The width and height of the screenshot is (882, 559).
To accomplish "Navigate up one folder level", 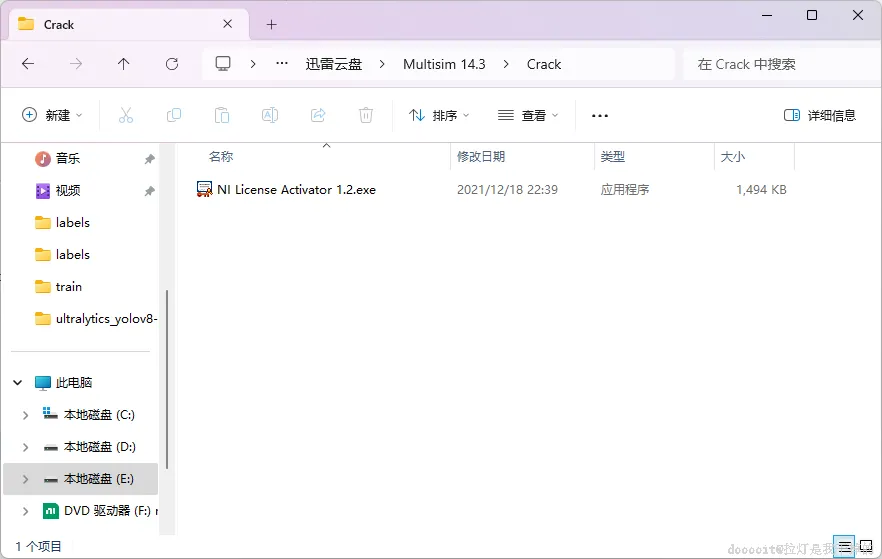I will click(x=124, y=64).
